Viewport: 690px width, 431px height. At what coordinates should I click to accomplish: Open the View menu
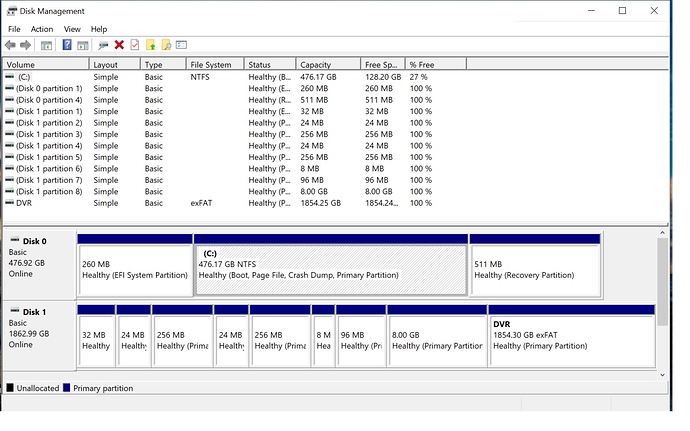(x=71, y=29)
